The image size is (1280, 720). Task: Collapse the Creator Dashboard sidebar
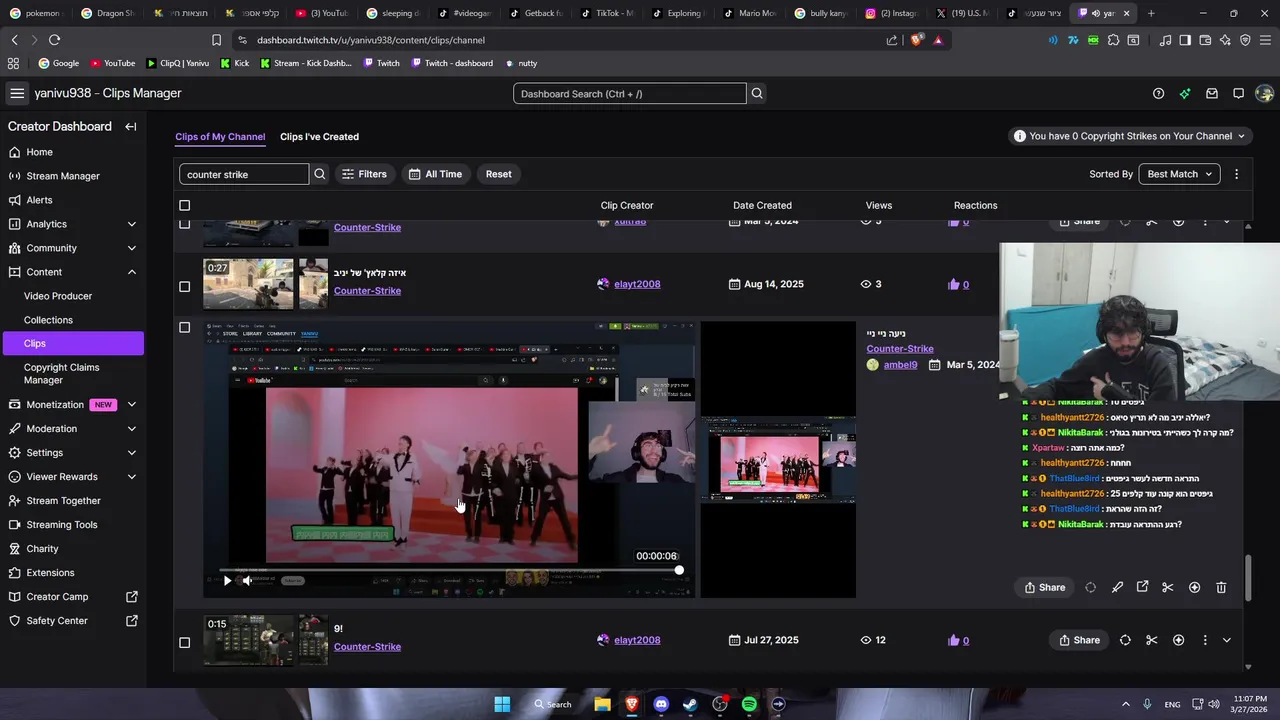point(130,126)
